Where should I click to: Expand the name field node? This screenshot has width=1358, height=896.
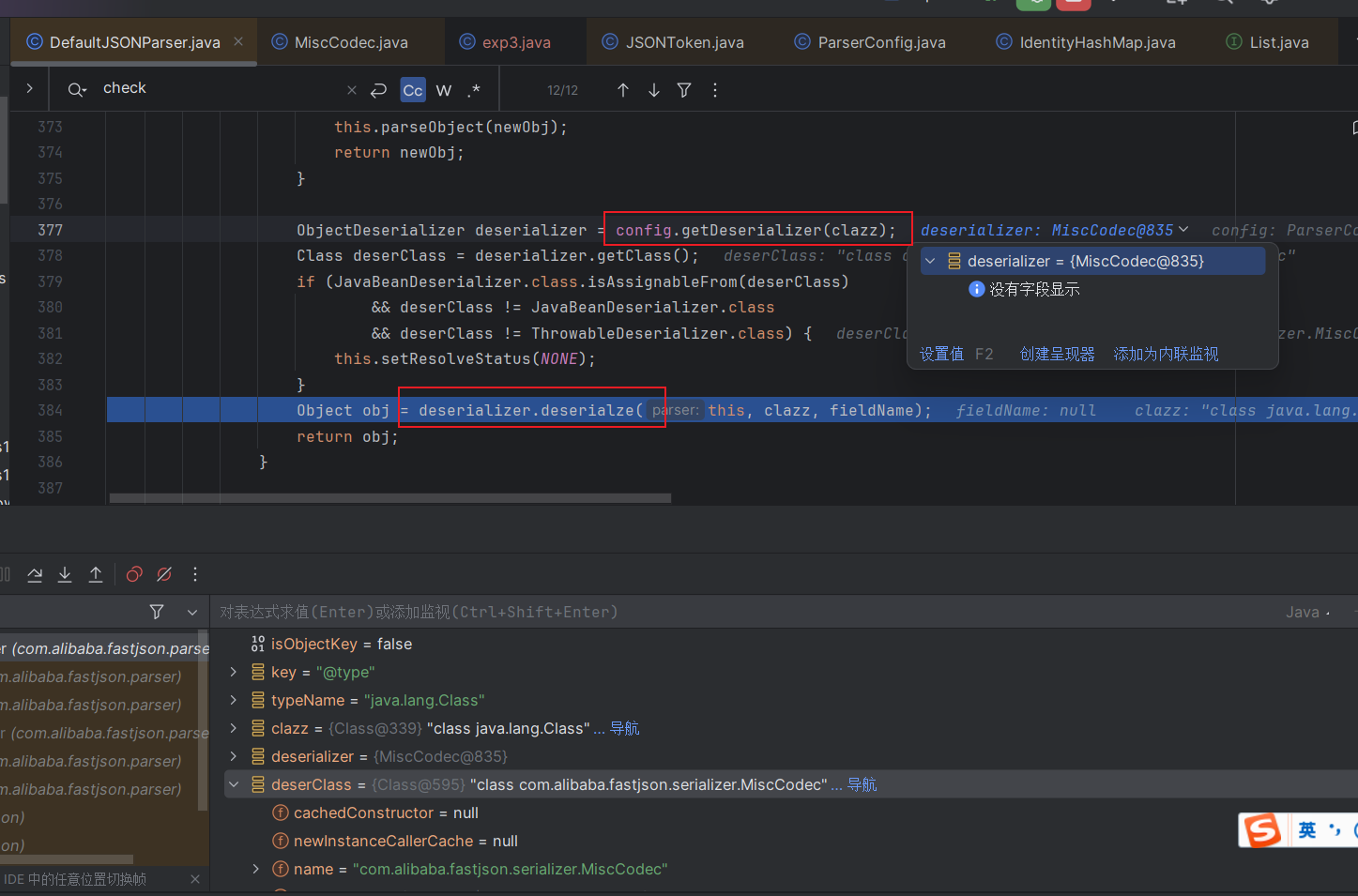(256, 869)
